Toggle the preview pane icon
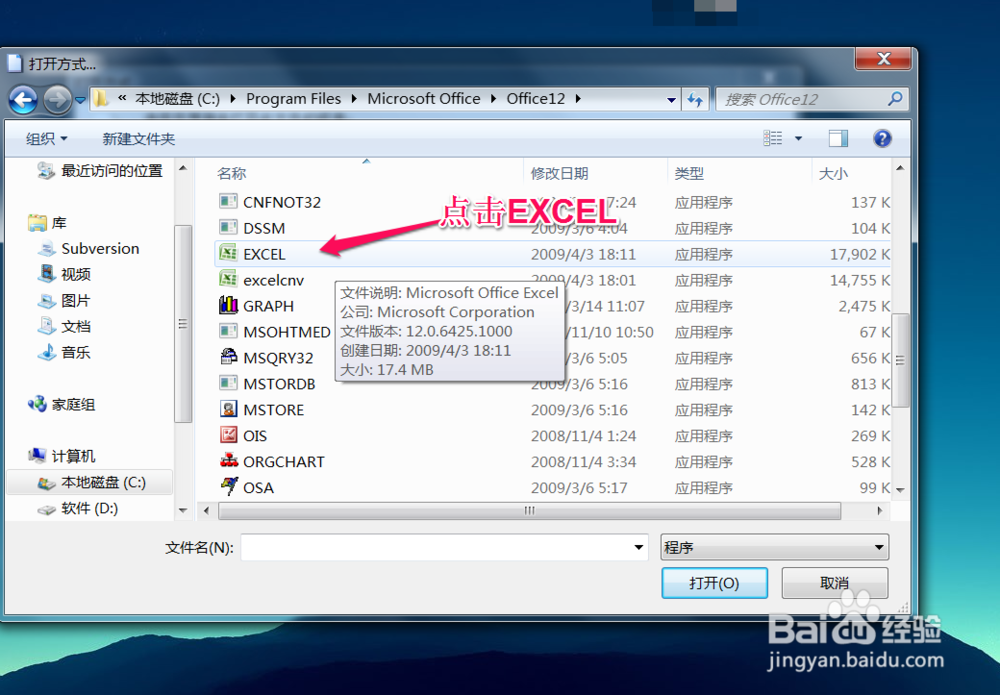 (x=838, y=138)
